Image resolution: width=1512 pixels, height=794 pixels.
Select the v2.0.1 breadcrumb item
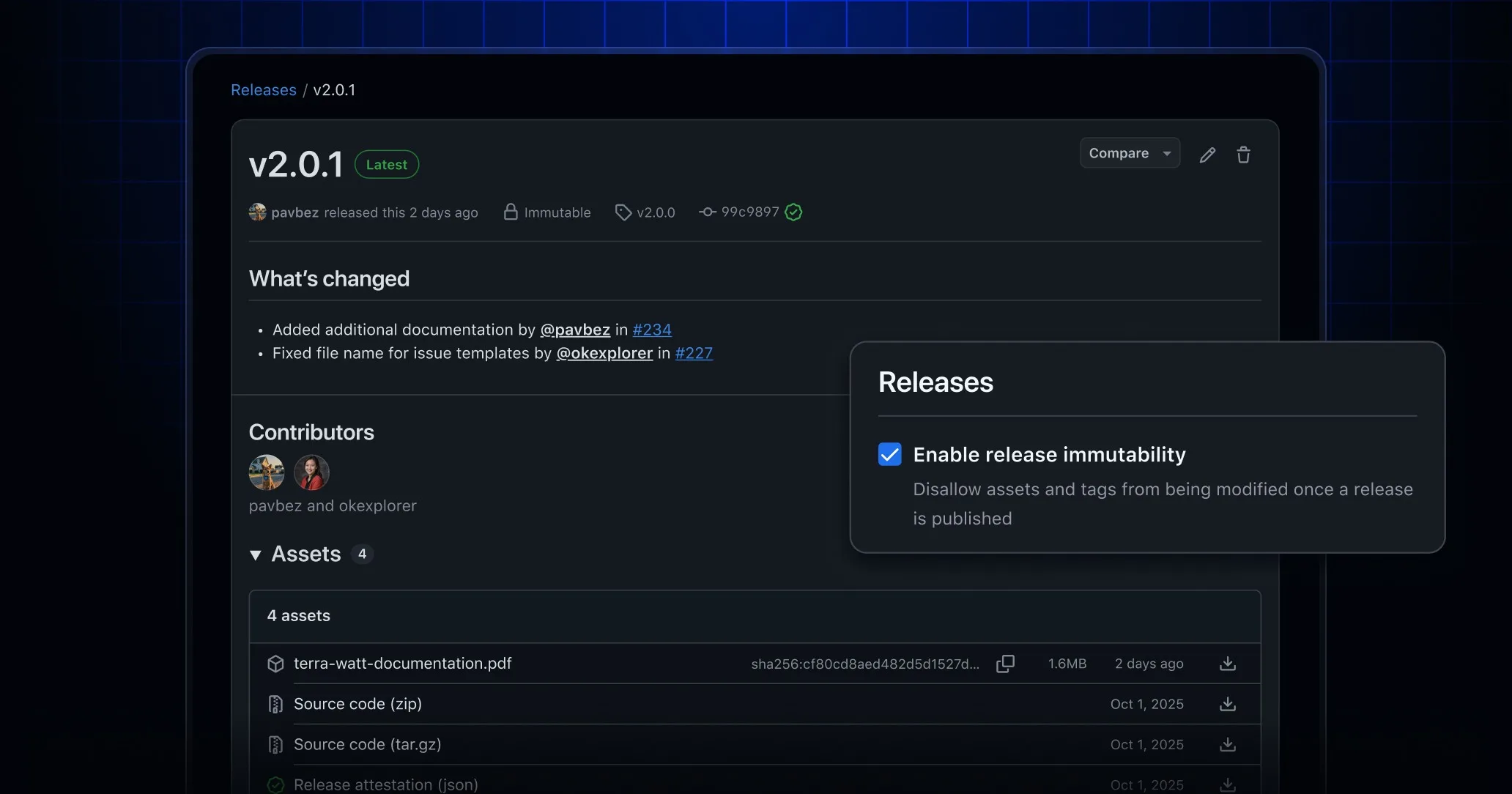click(334, 89)
